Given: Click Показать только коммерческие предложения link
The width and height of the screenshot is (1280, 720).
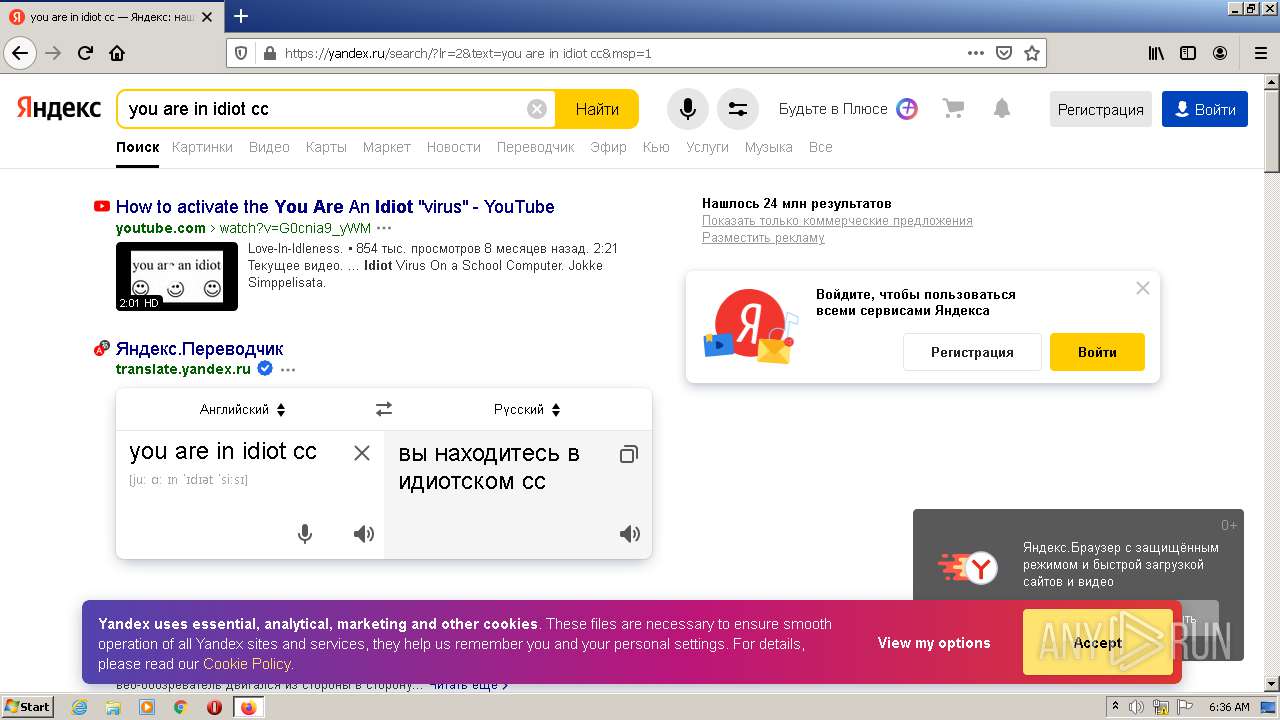Looking at the screenshot, I should pyautogui.click(x=837, y=221).
